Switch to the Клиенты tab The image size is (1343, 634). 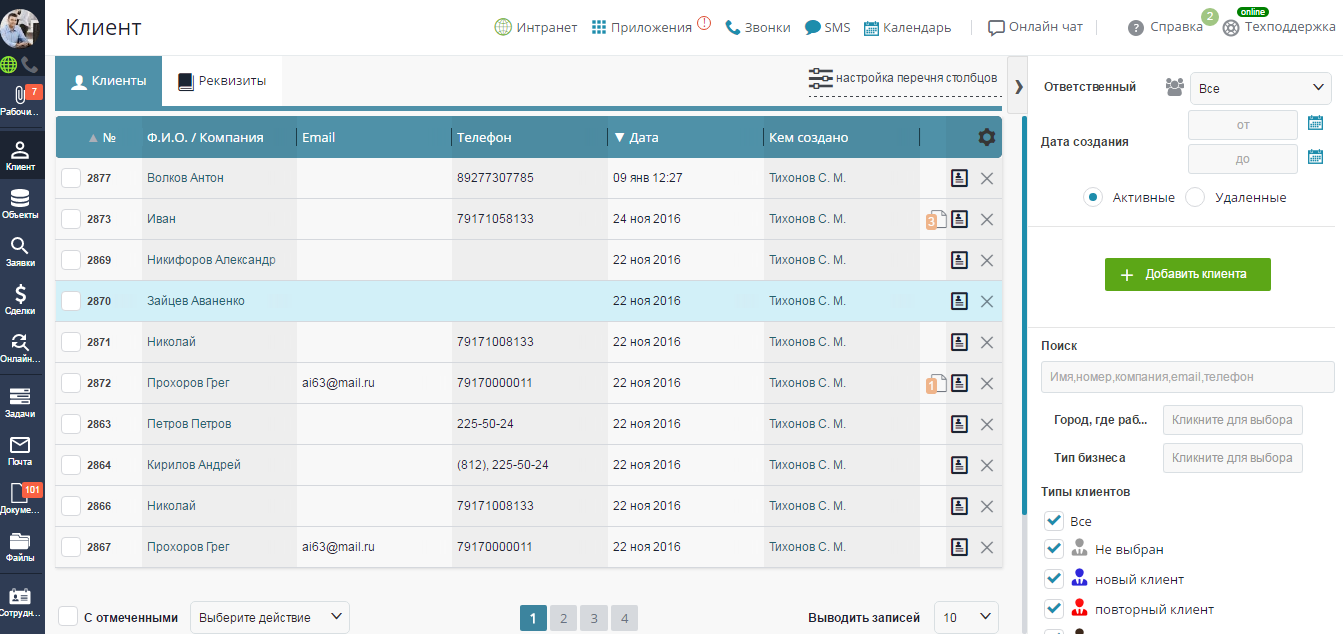click(108, 81)
